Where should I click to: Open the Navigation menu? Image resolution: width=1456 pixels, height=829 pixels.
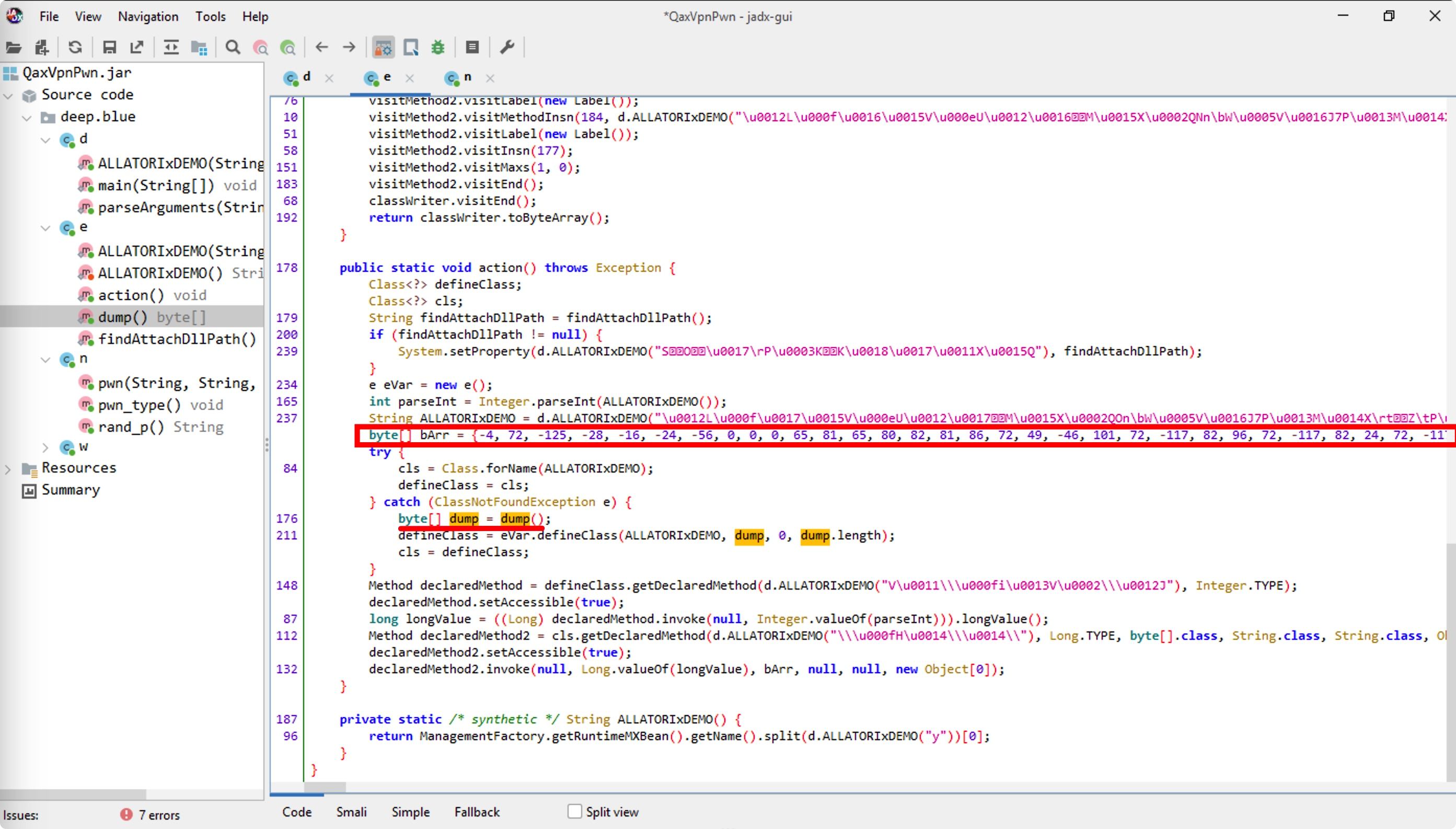pyautogui.click(x=148, y=17)
